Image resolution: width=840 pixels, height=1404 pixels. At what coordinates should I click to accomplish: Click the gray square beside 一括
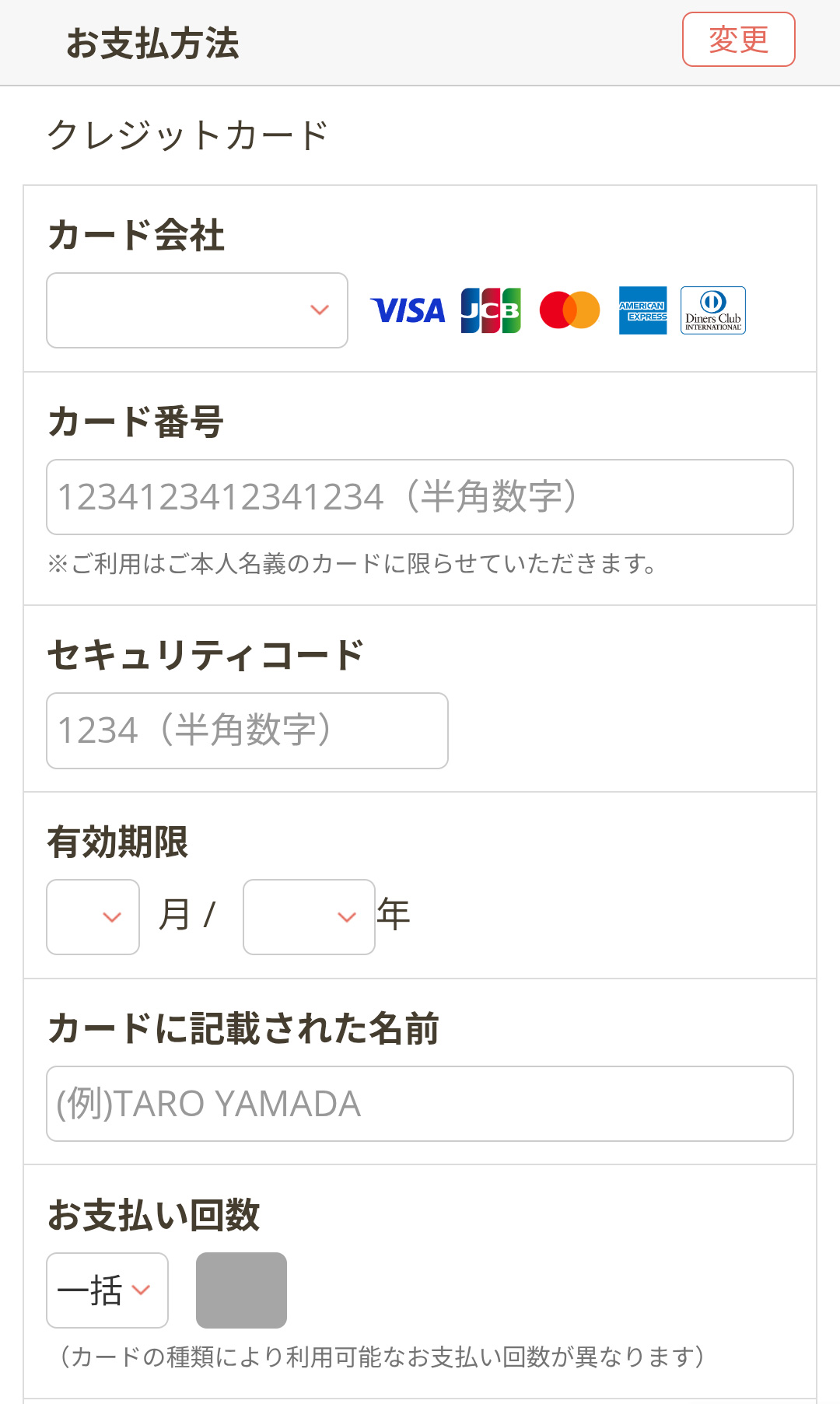(241, 1290)
